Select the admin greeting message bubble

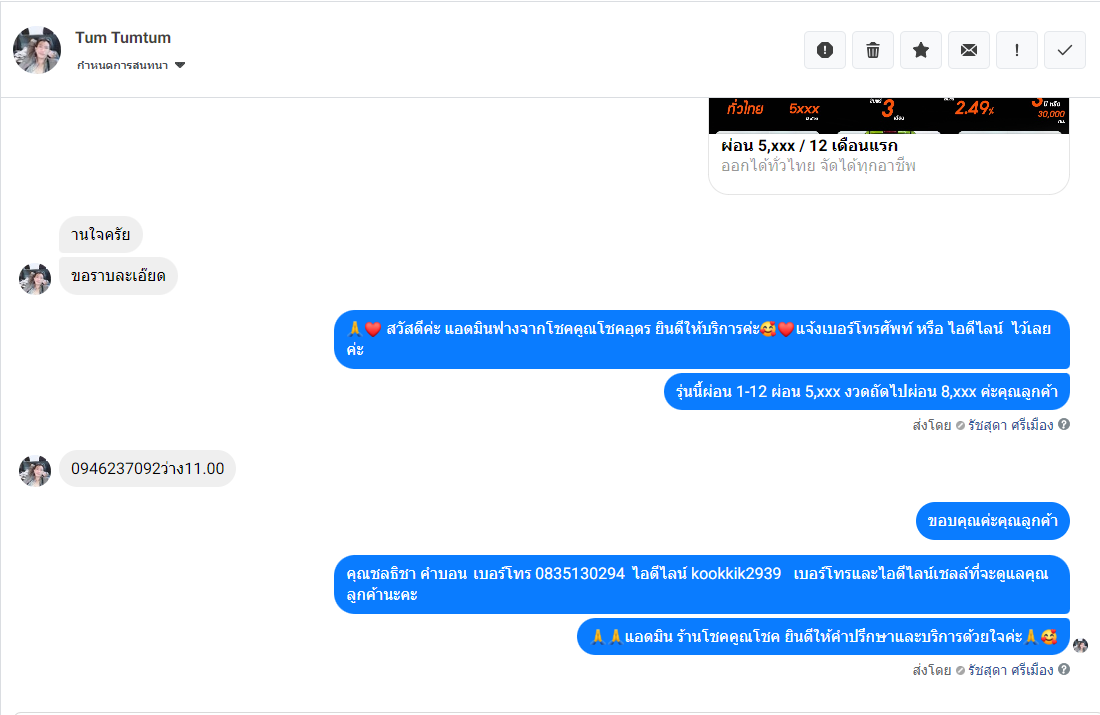702,340
